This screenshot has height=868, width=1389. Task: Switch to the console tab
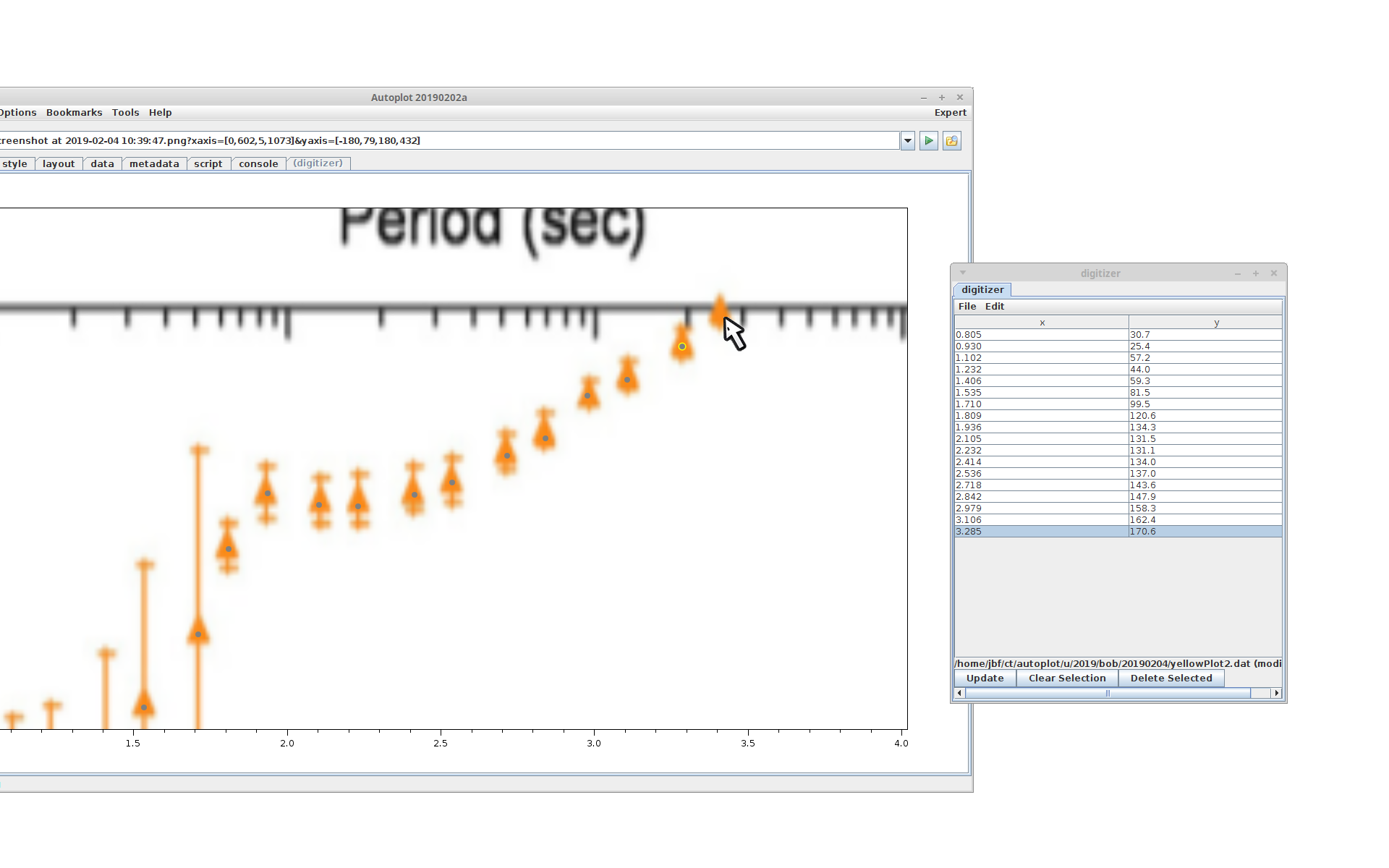pos(258,164)
